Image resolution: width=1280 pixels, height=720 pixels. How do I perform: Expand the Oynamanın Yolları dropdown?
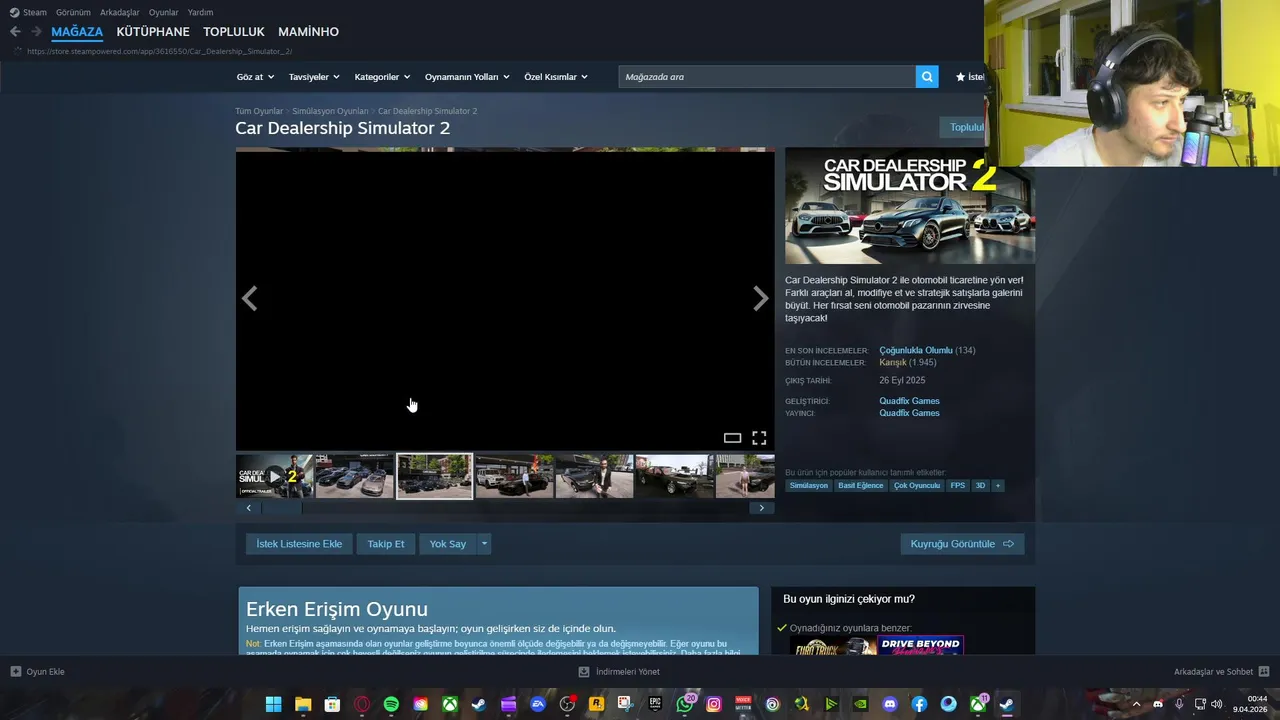click(467, 77)
